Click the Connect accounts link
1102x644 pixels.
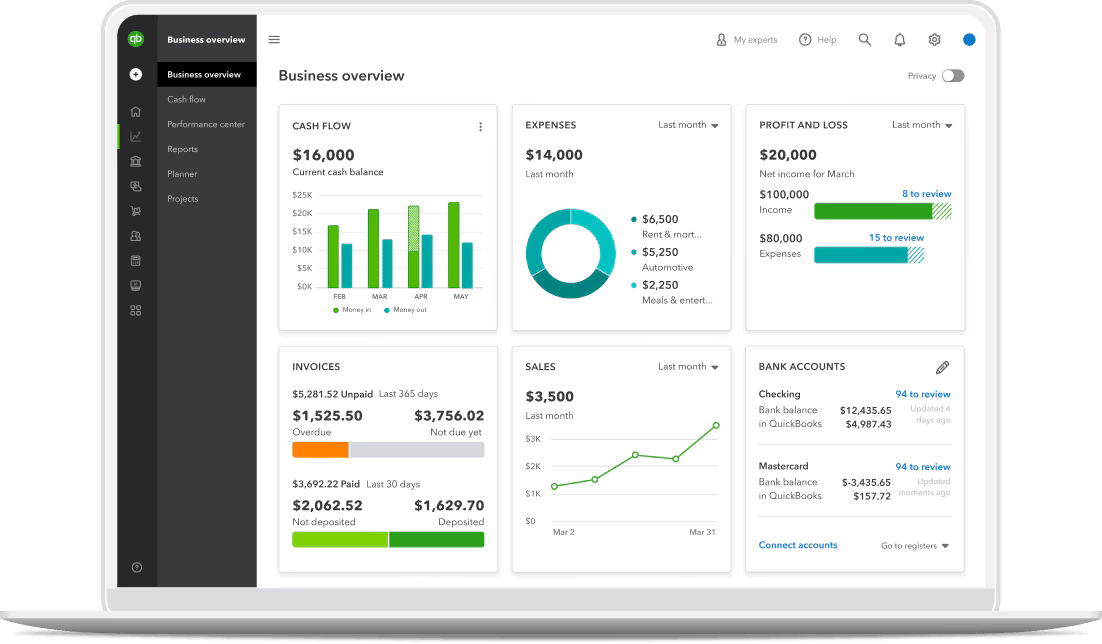798,545
